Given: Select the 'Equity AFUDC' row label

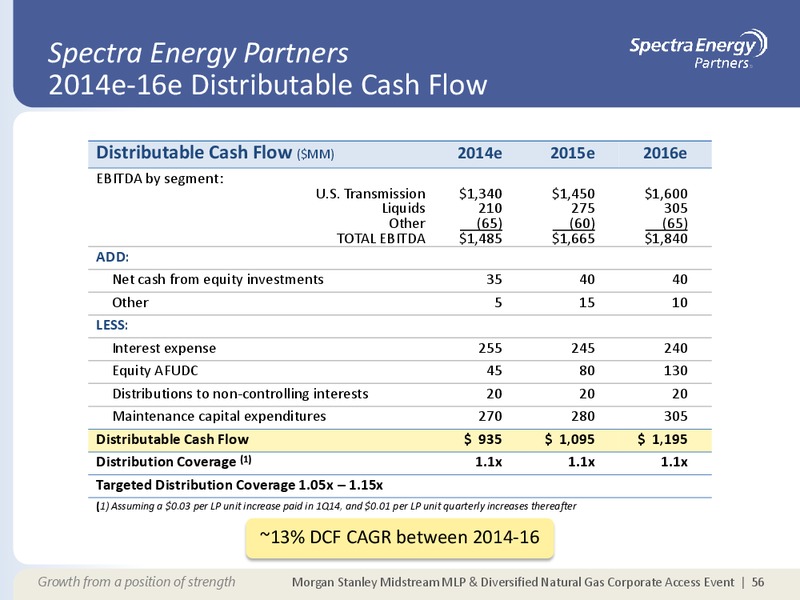Looking at the screenshot, I should coord(155,370).
